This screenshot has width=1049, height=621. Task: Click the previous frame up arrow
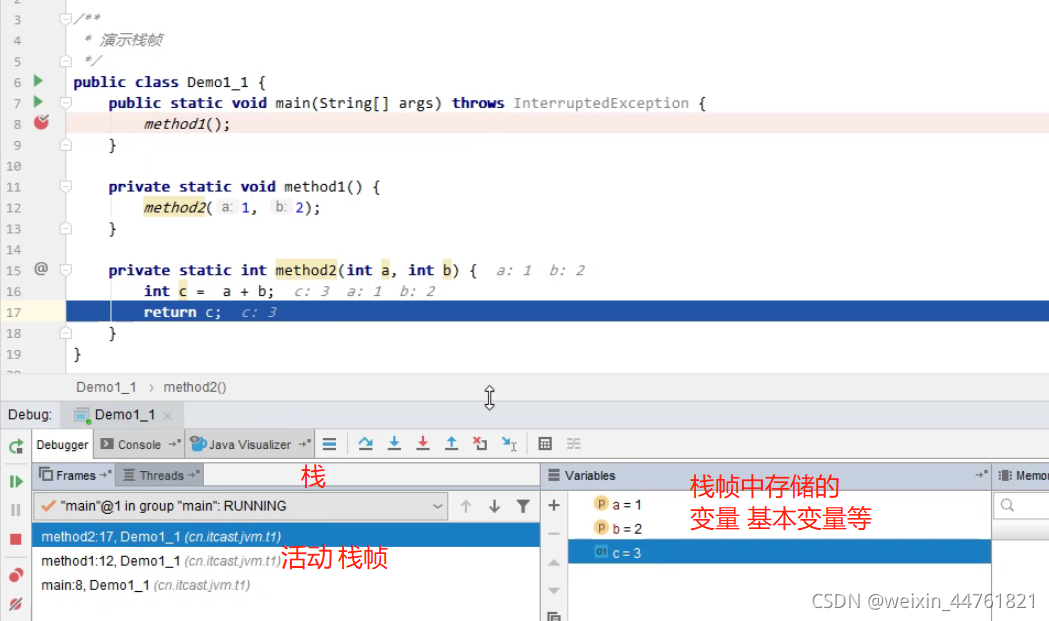(466, 507)
